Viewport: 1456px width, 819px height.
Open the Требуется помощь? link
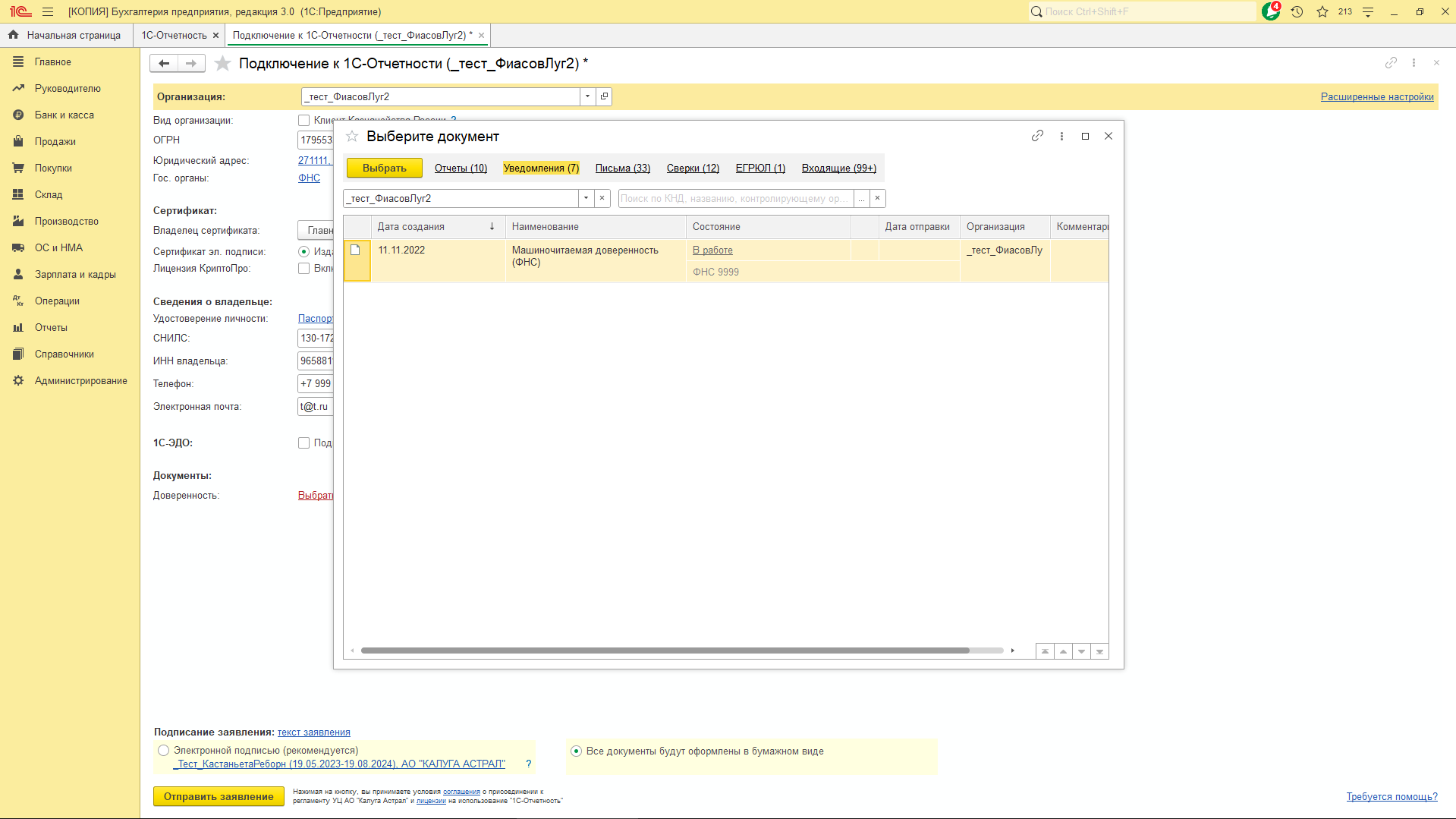(x=1392, y=796)
